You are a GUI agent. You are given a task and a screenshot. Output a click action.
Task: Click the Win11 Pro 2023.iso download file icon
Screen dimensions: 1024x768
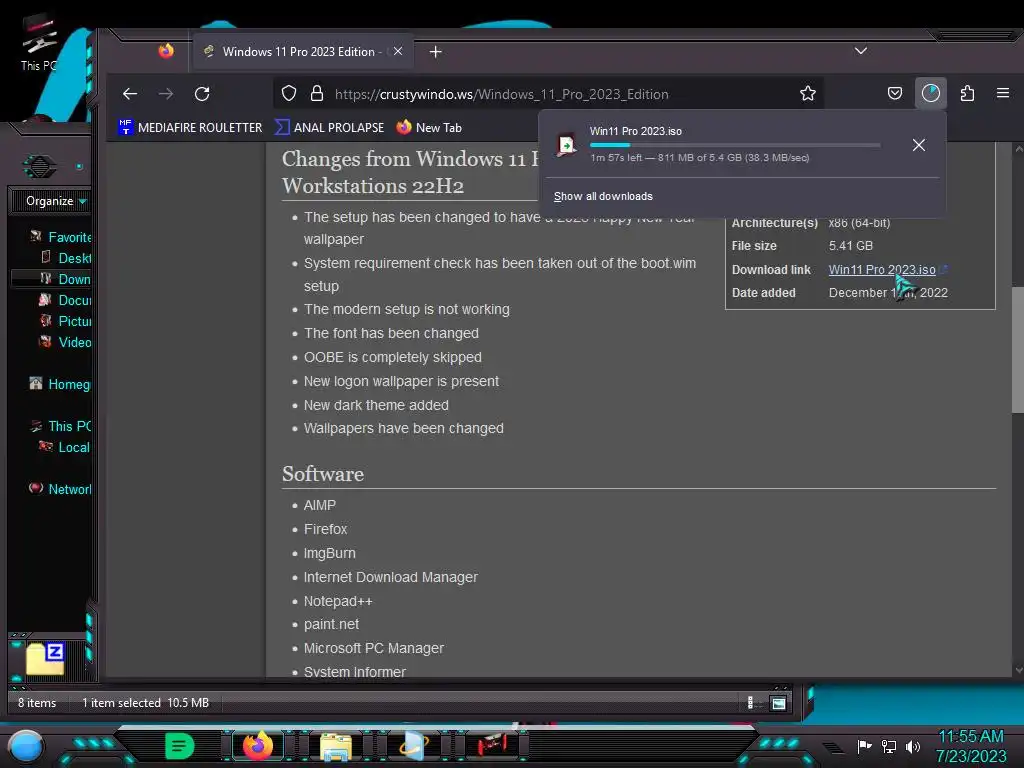pyautogui.click(x=567, y=144)
